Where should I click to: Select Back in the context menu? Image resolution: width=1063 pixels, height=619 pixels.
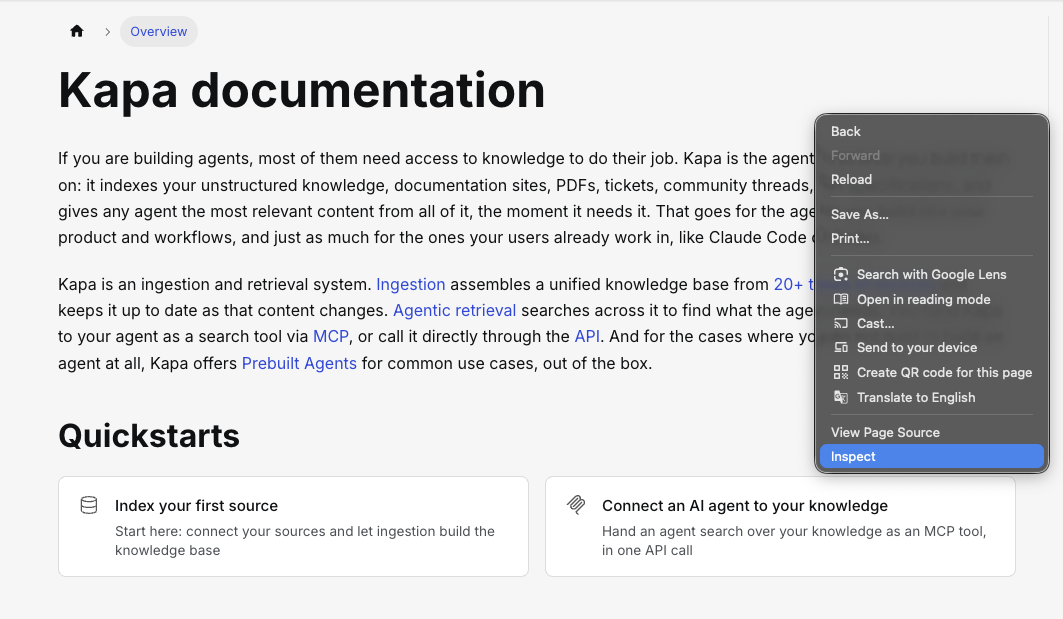(931, 132)
